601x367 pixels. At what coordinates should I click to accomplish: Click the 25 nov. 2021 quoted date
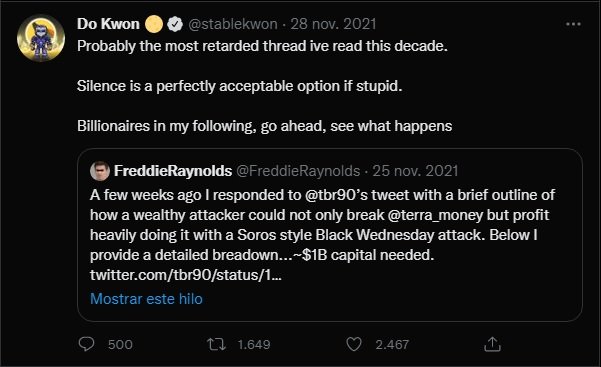(x=415, y=171)
